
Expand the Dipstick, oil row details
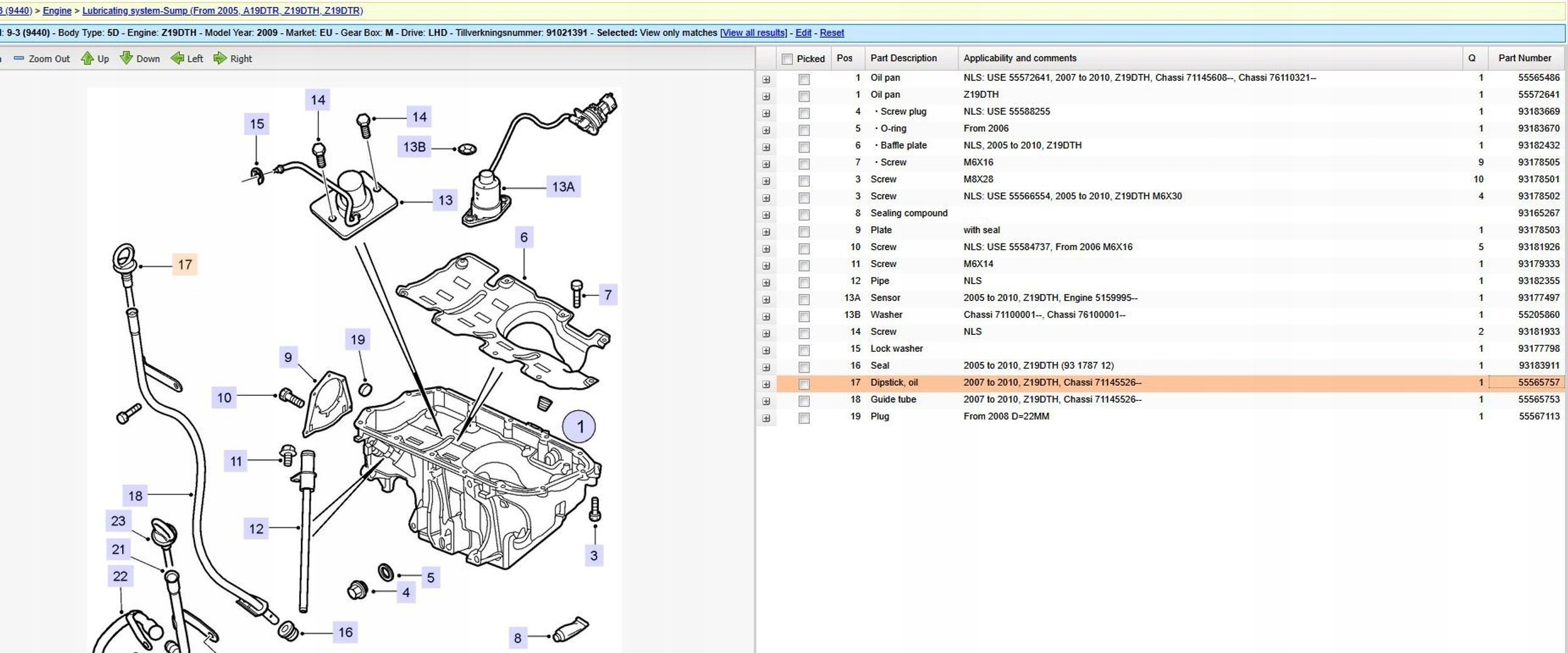pos(766,384)
